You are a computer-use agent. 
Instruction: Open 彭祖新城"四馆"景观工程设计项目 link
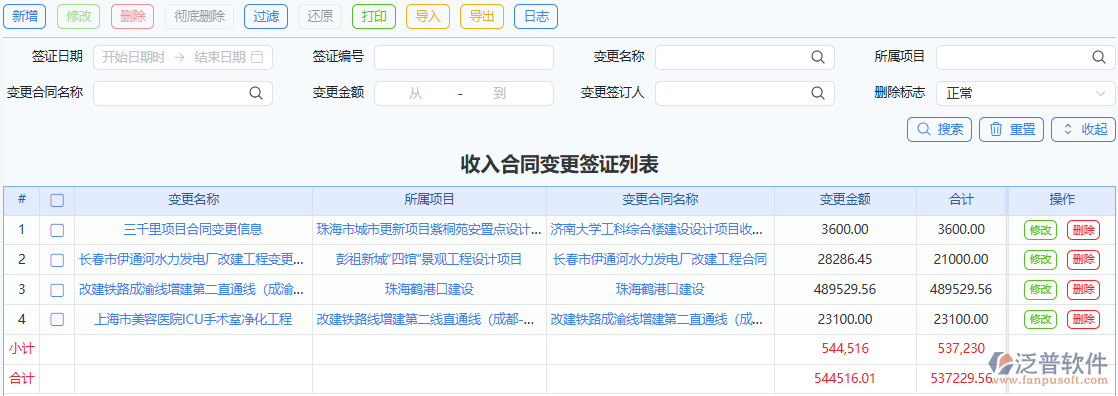(x=429, y=260)
